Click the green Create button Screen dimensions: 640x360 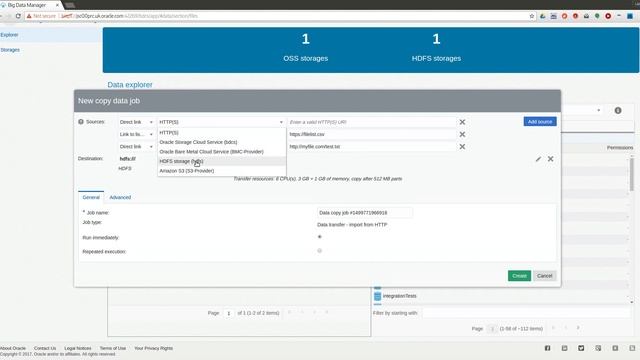[x=519, y=276]
